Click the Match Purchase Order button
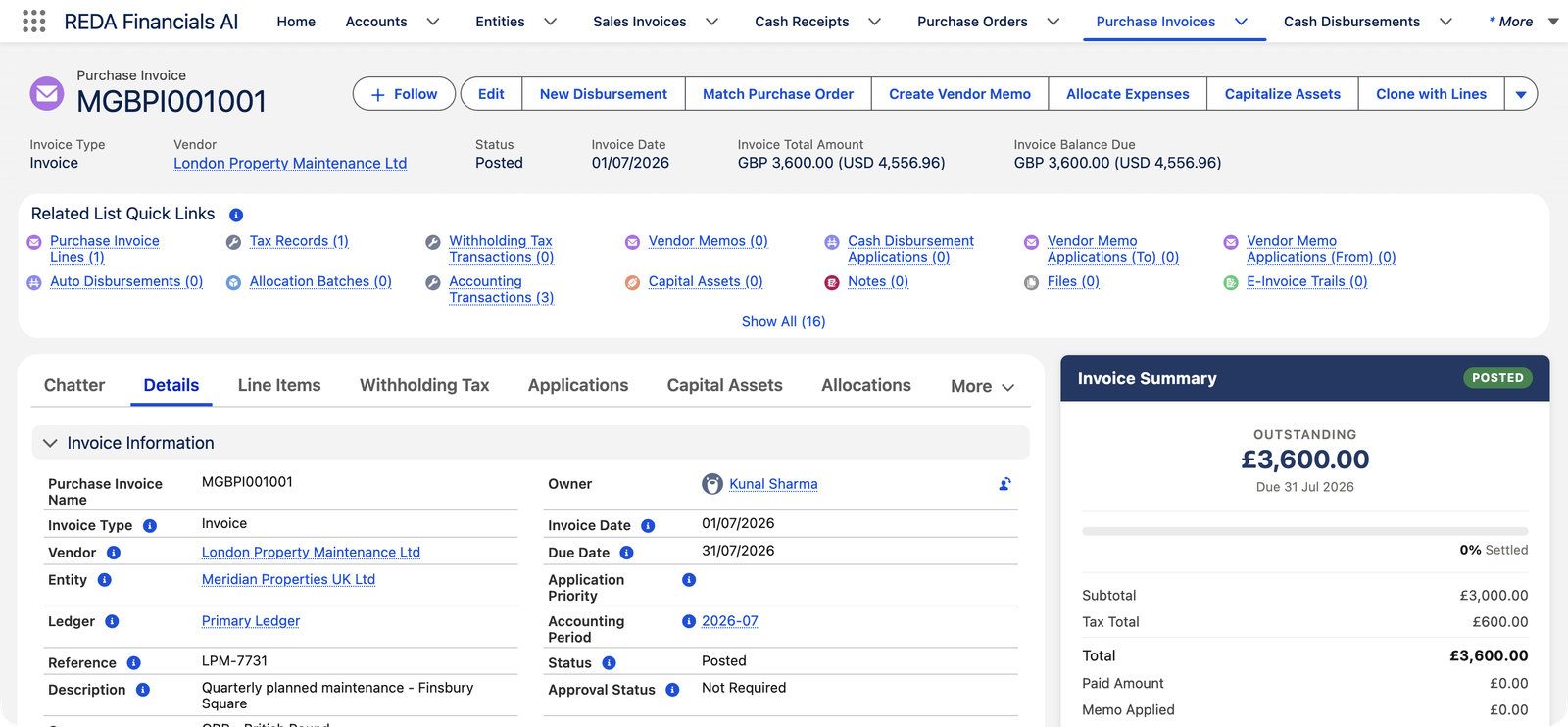 click(778, 94)
